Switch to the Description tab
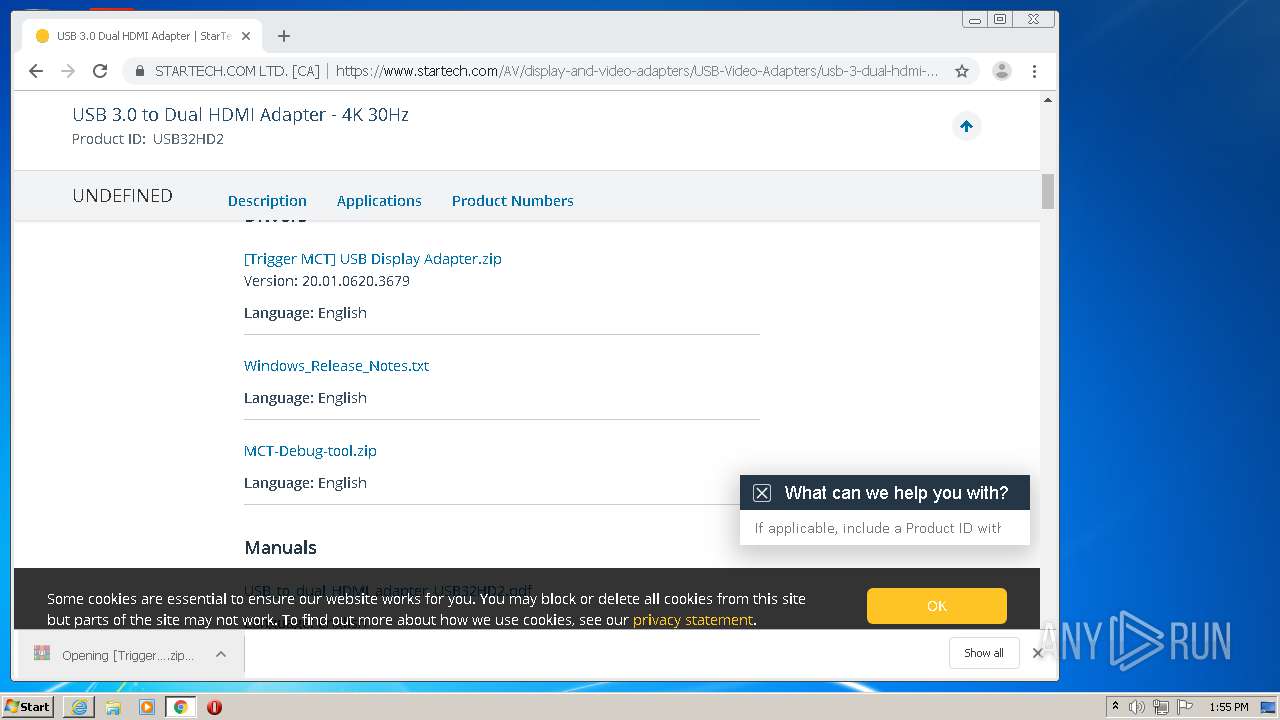 click(x=267, y=201)
